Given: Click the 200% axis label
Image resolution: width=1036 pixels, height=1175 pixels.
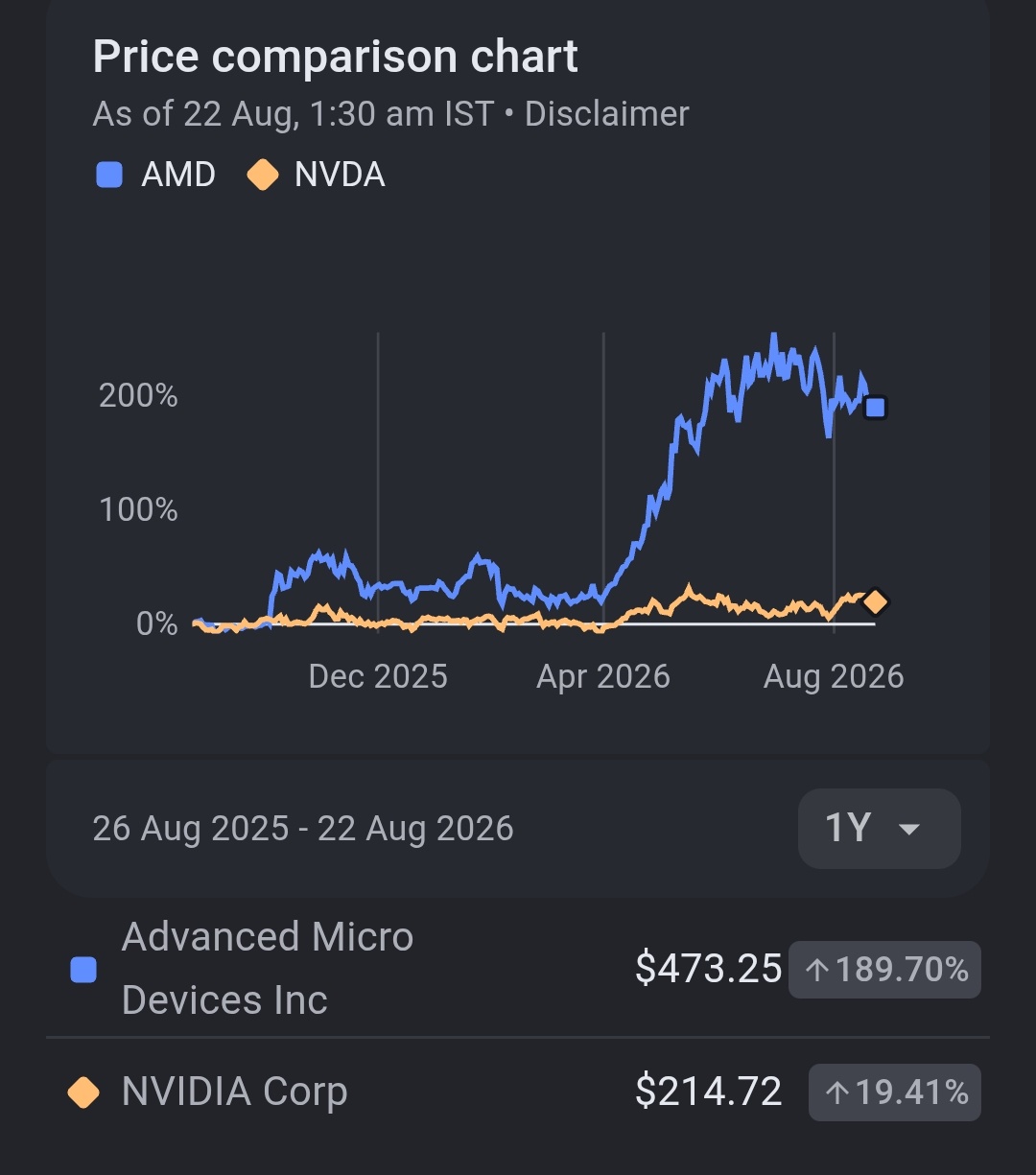Looking at the screenshot, I should [x=138, y=395].
